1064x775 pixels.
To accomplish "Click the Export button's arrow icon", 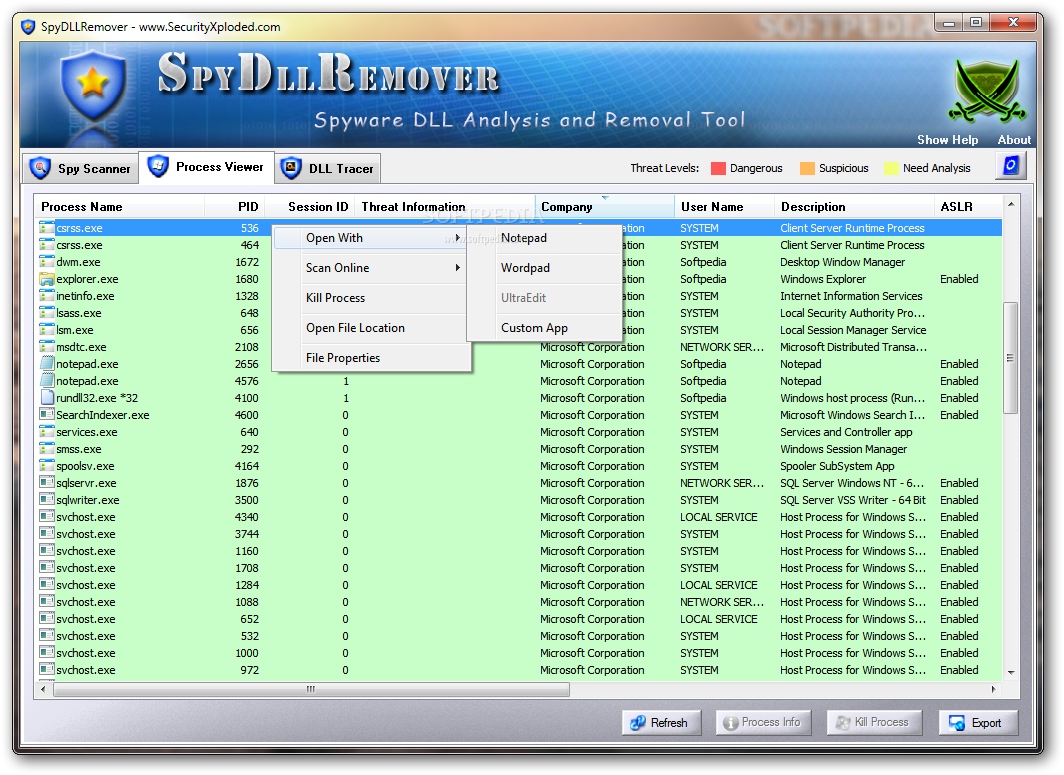I will 957,723.
